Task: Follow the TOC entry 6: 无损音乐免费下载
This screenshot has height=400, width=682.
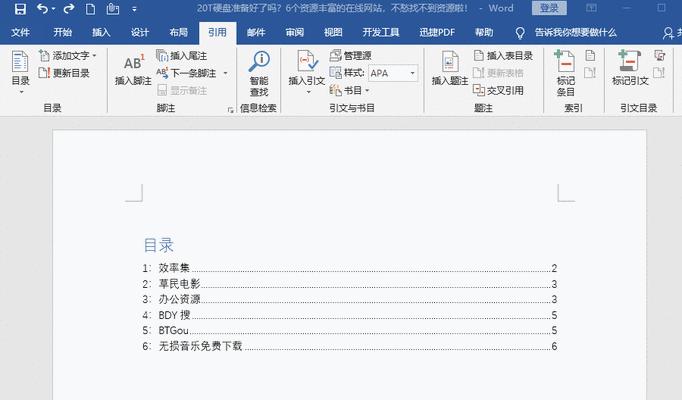Action: [x=350, y=346]
